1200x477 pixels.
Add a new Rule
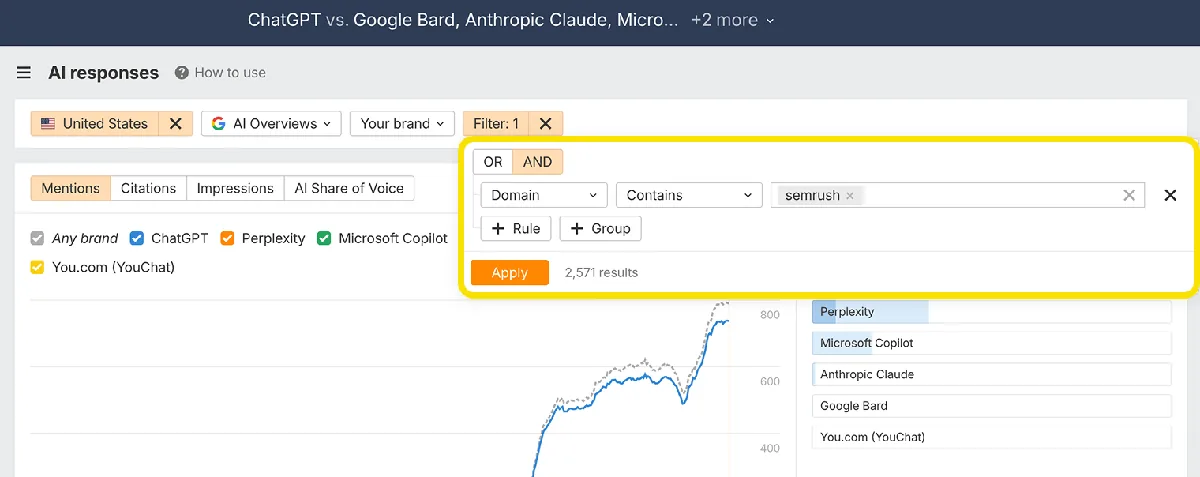(x=517, y=229)
